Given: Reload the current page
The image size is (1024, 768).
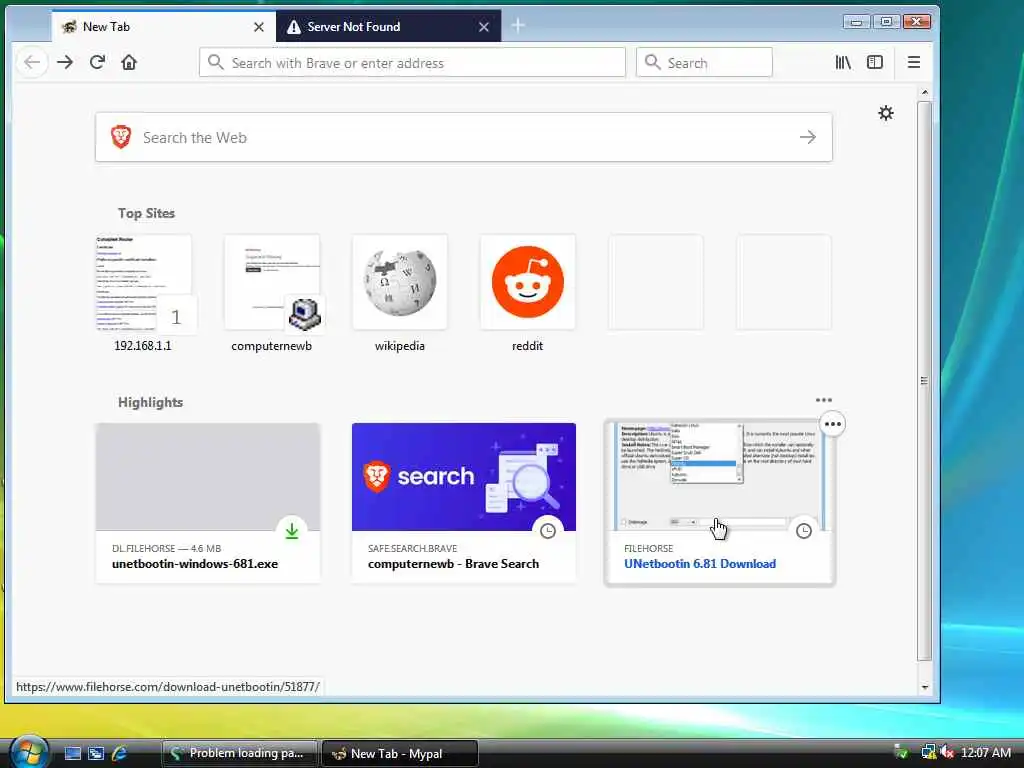Looking at the screenshot, I should tap(97, 63).
